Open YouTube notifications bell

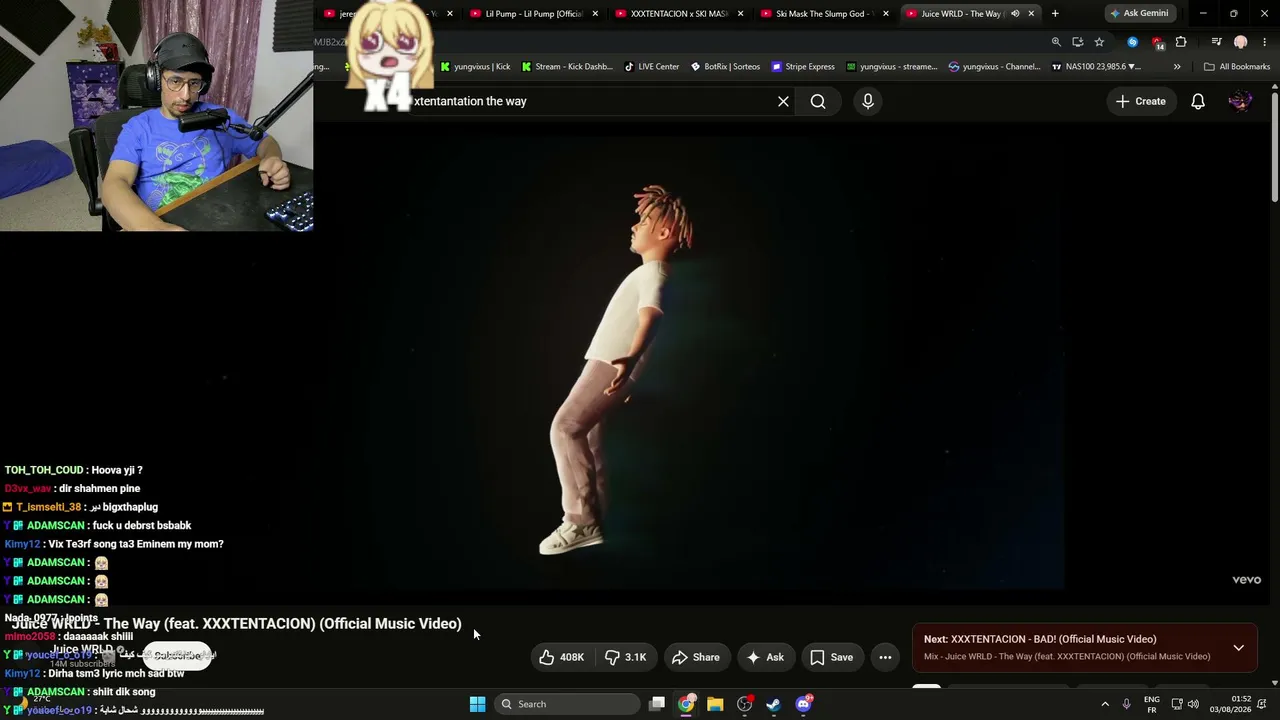coord(1198,101)
